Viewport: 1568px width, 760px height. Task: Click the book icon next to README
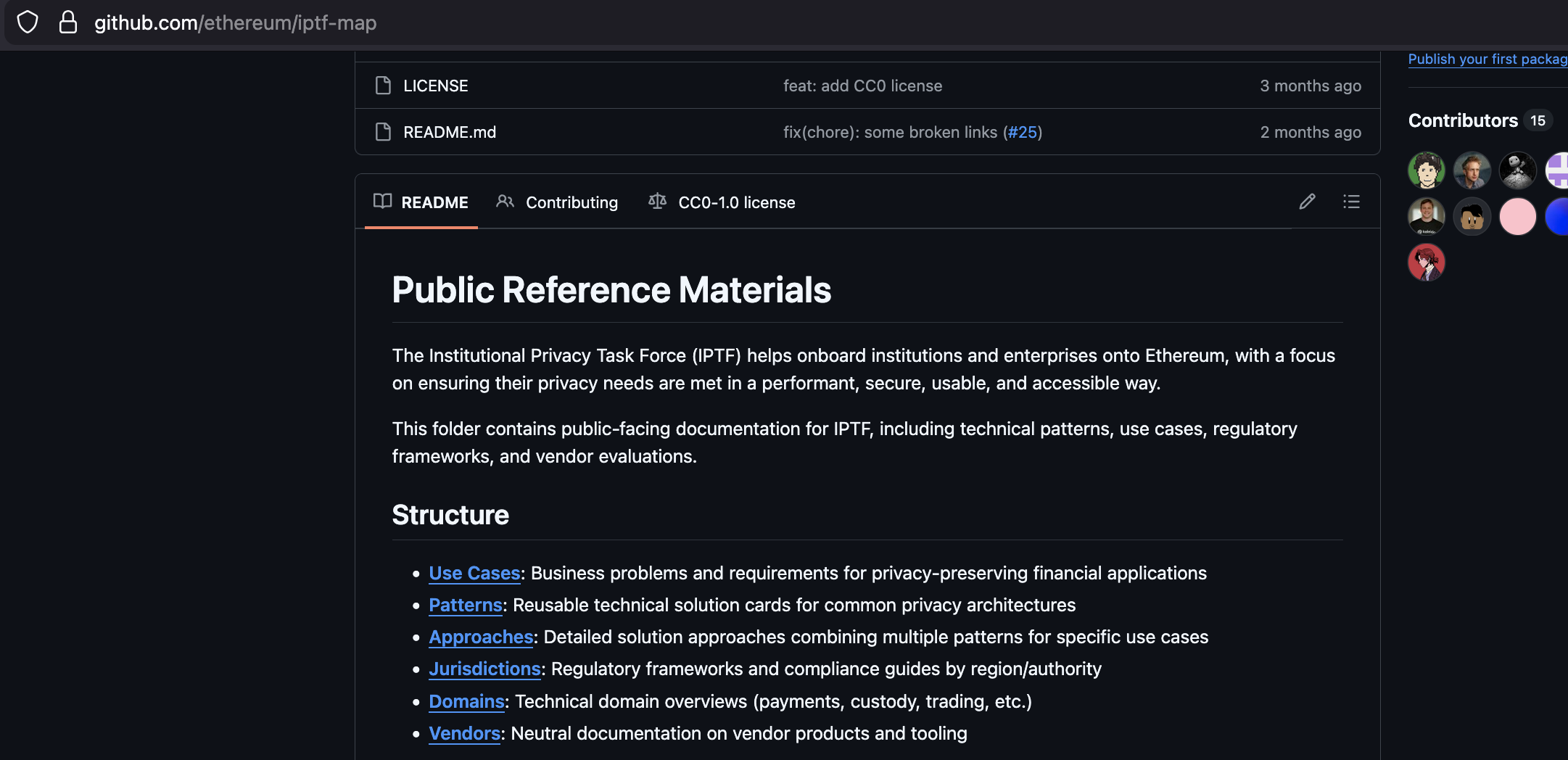382,202
